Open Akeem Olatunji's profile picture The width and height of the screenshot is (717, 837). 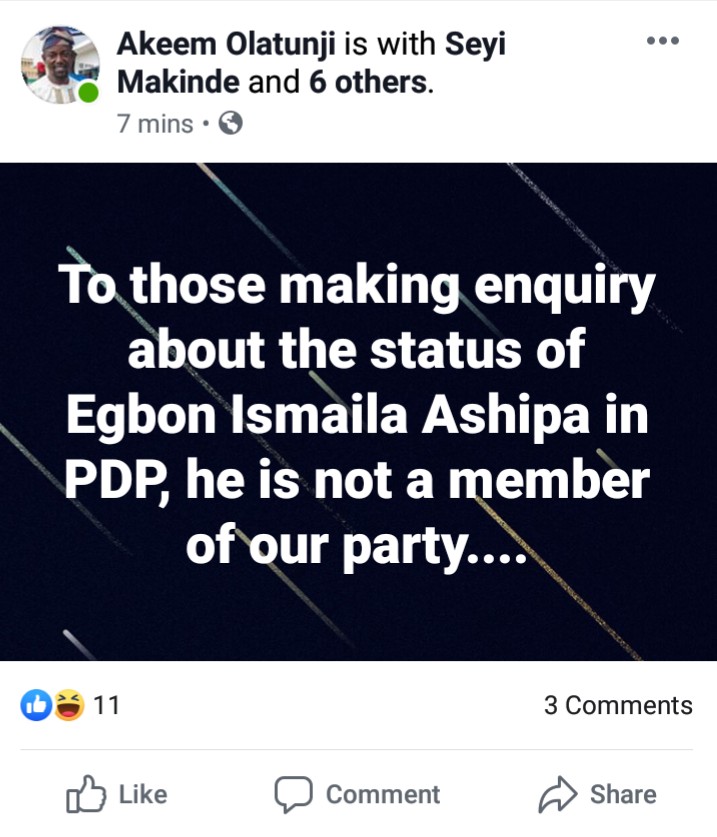[60, 65]
